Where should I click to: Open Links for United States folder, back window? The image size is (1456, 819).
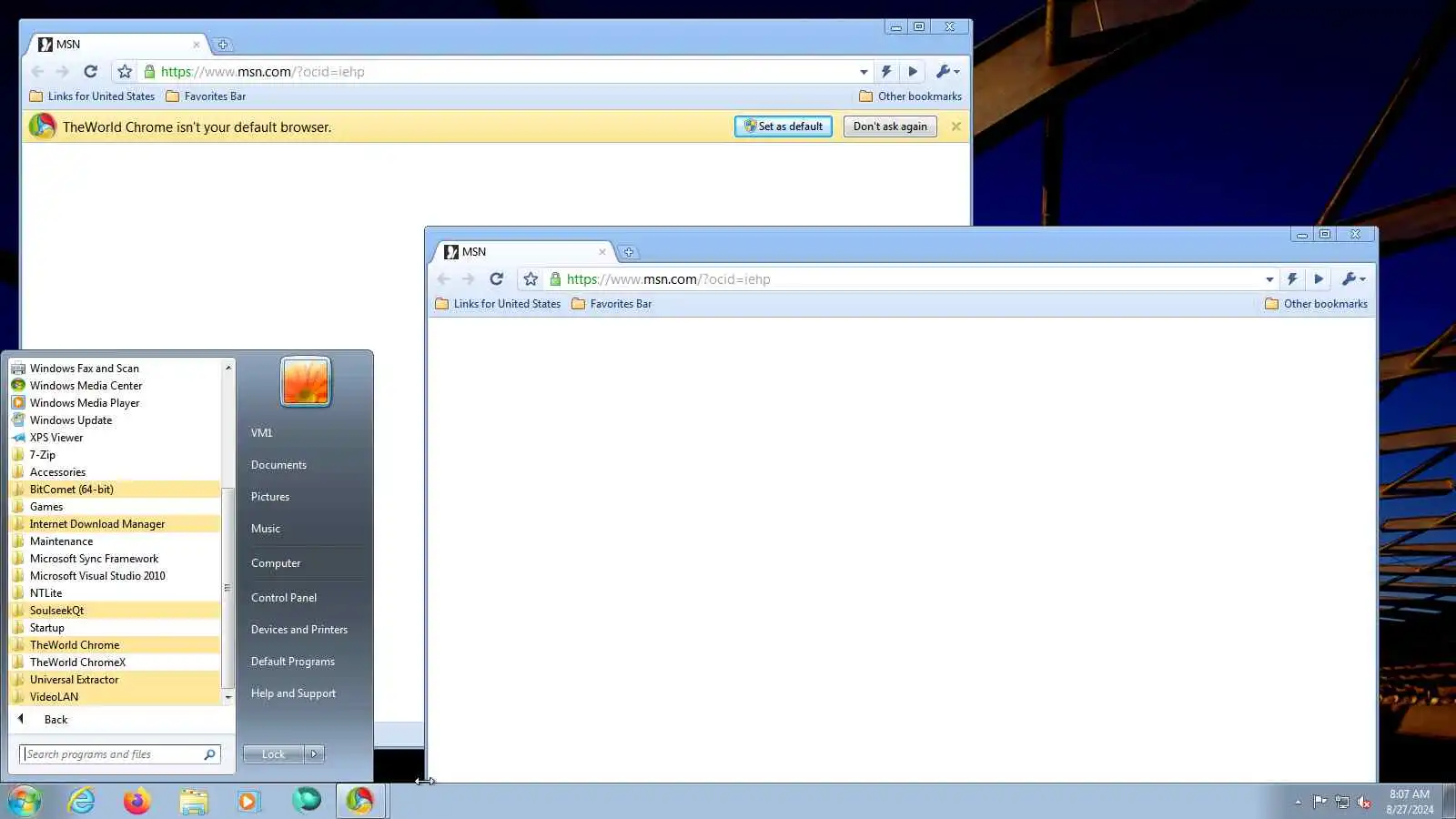pos(92,96)
